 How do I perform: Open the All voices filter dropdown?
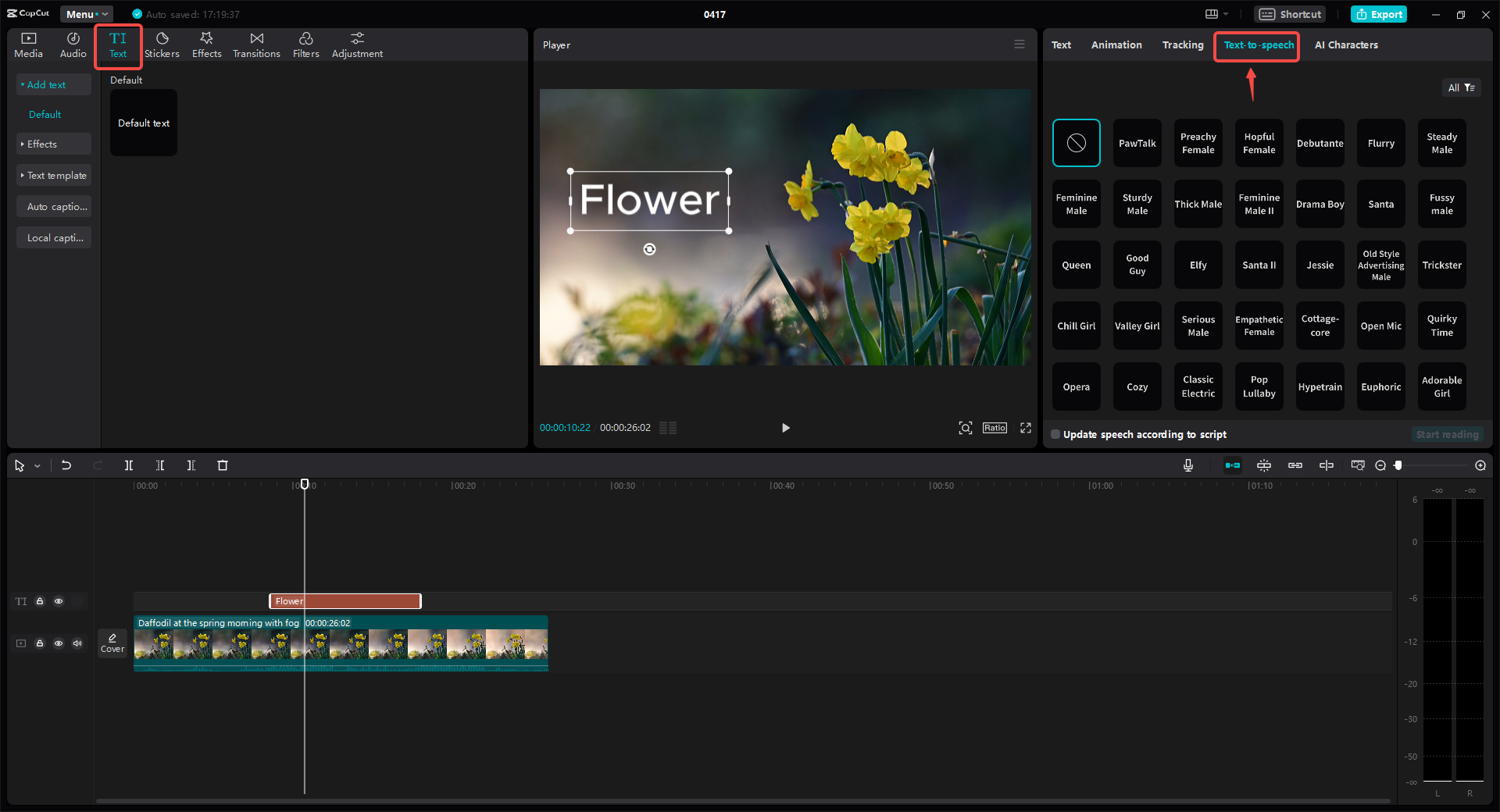tap(1461, 87)
